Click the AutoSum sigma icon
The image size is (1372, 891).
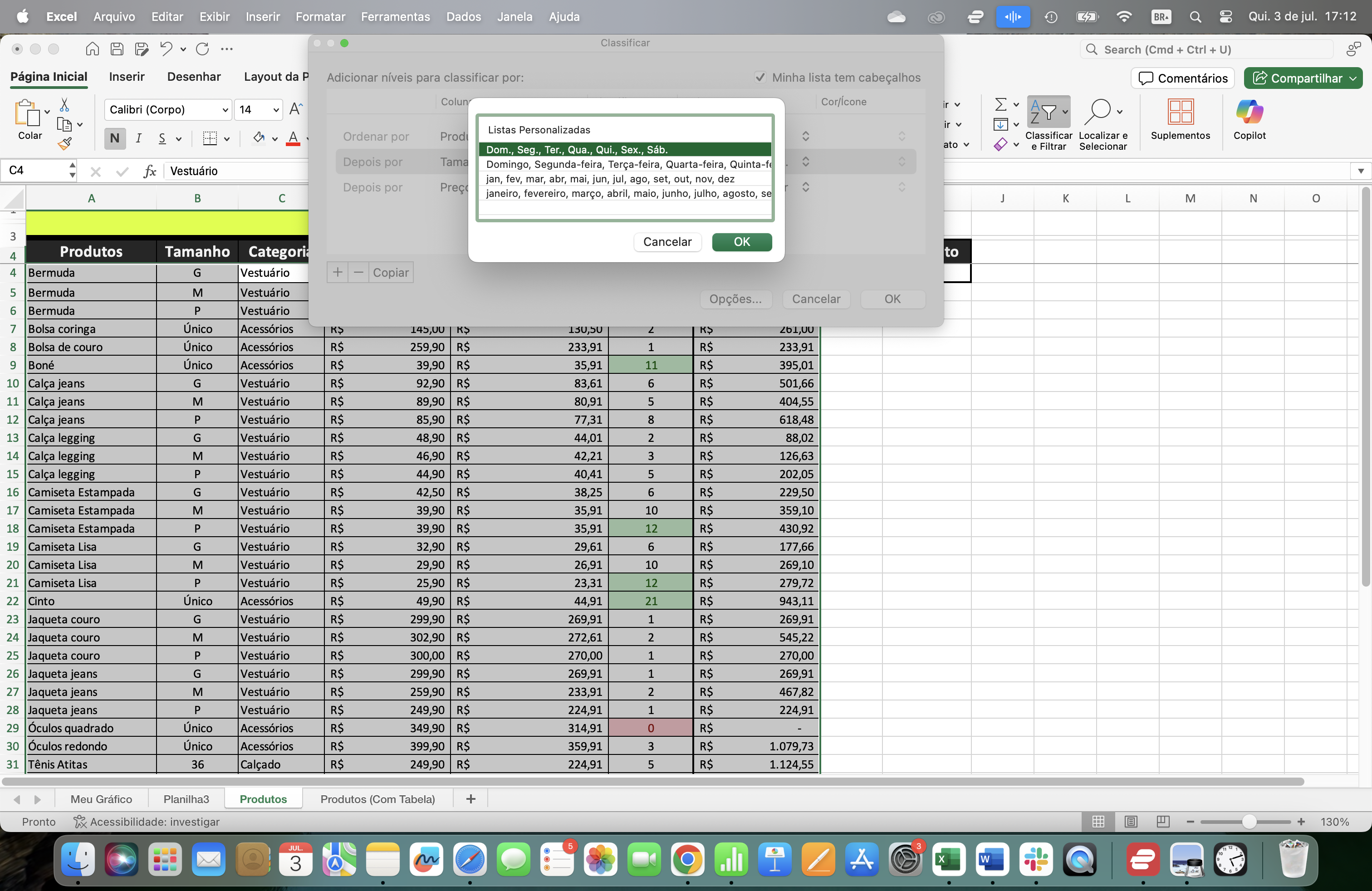1001,104
